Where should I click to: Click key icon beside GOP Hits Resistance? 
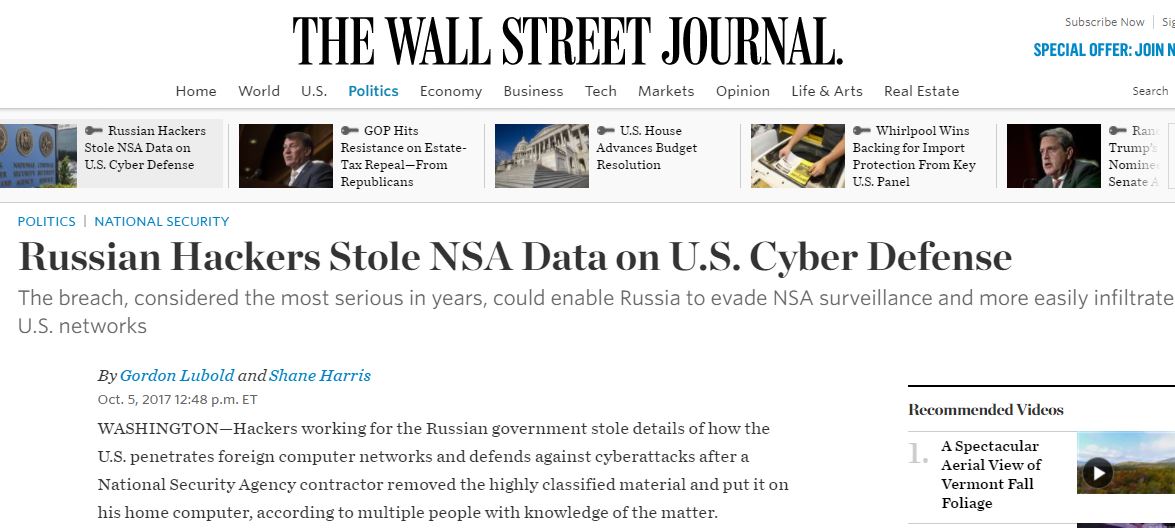[350, 131]
